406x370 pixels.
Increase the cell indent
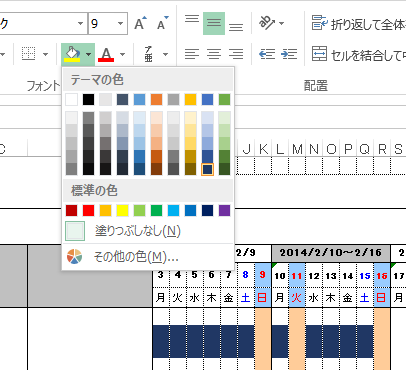click(289, 54)
